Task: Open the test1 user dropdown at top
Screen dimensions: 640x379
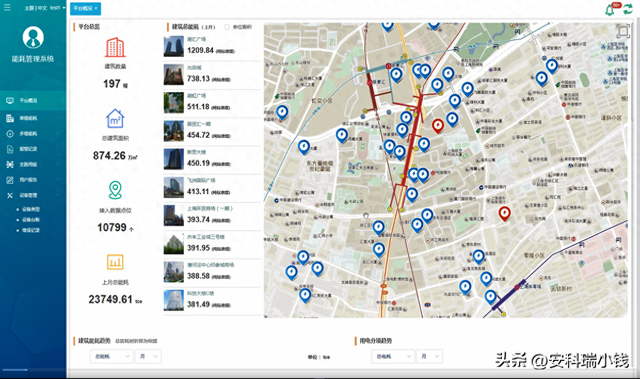Action: tap(58, 8)
